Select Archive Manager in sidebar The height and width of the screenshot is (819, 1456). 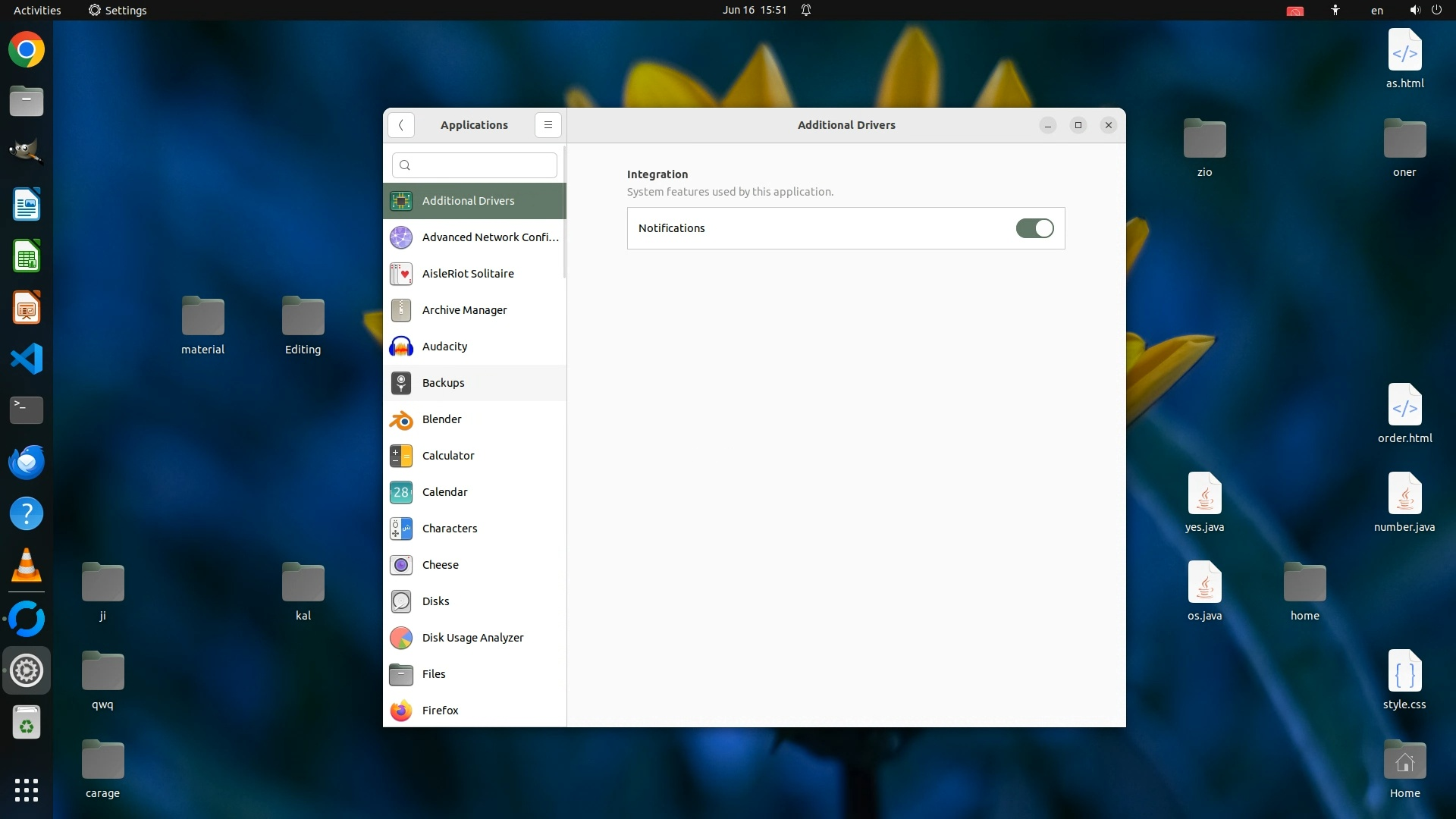(x=464, y=310)
